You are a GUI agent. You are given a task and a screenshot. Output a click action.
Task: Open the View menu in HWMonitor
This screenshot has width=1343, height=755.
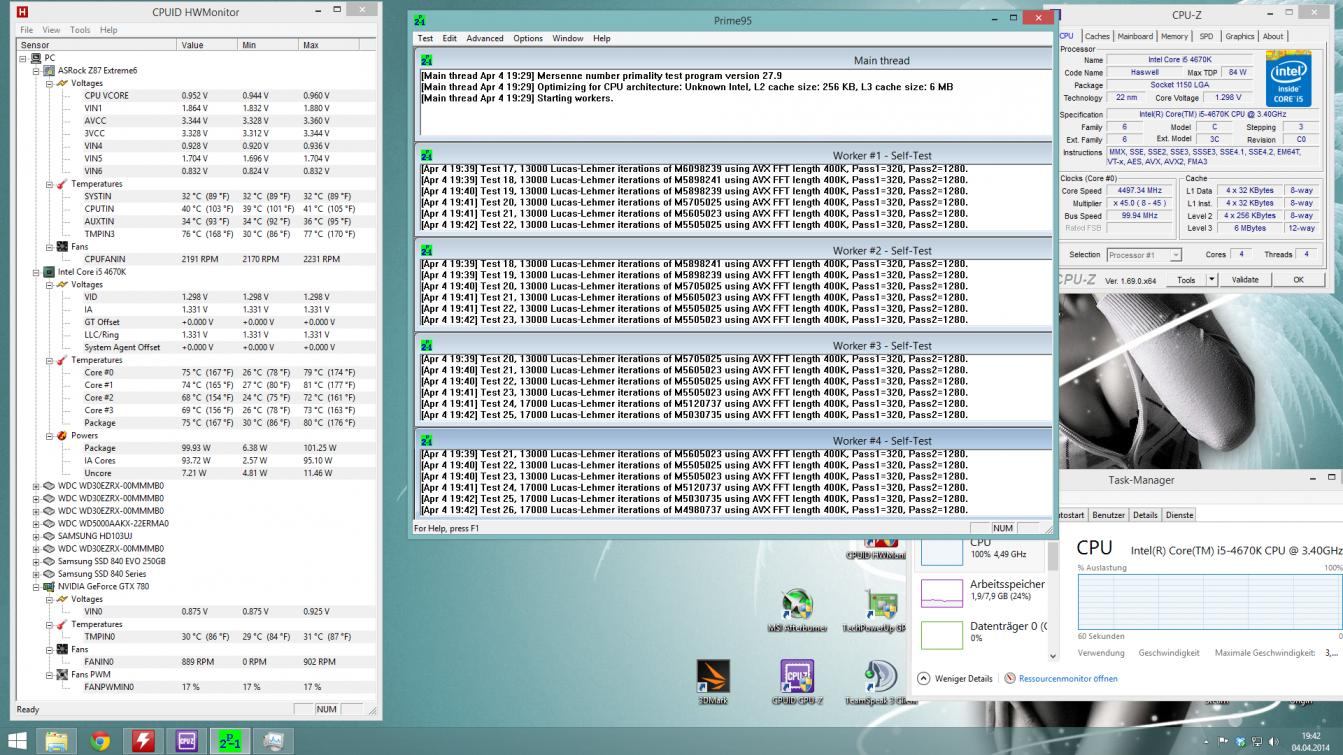pos(51,30)
